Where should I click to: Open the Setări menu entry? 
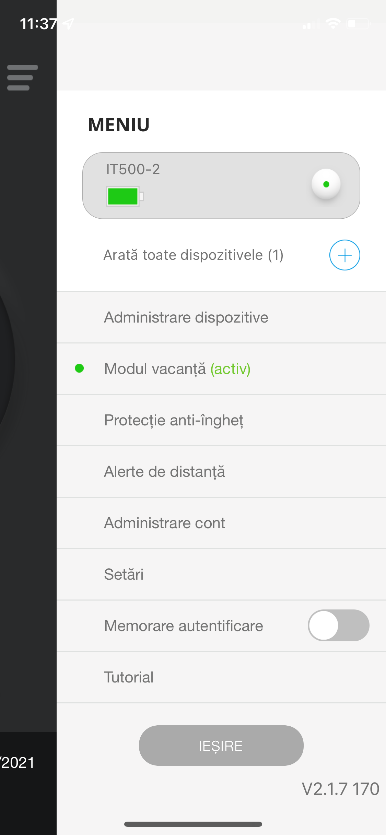coord(221,575)
